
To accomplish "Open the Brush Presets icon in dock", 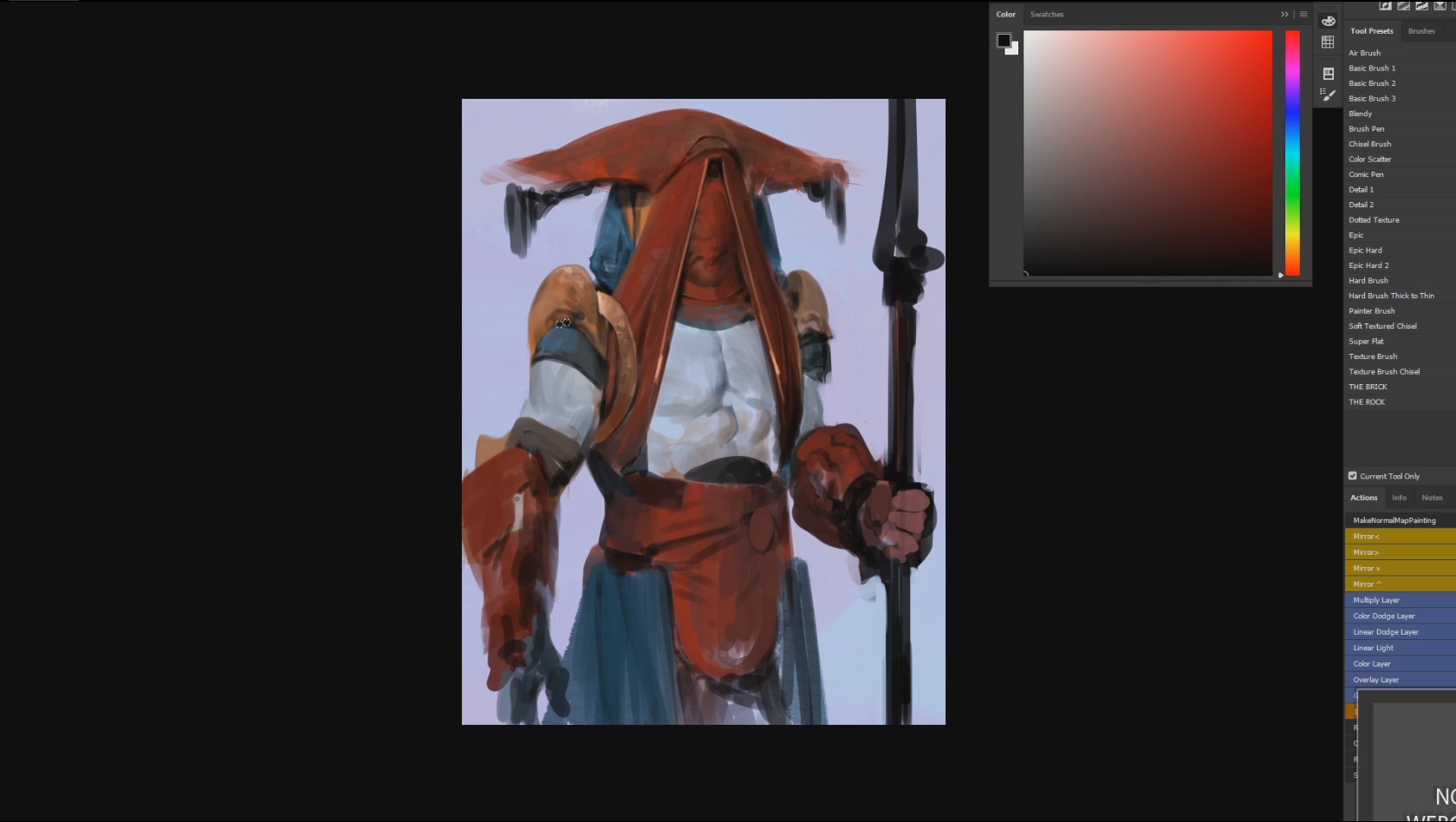I will (1328, 95).
